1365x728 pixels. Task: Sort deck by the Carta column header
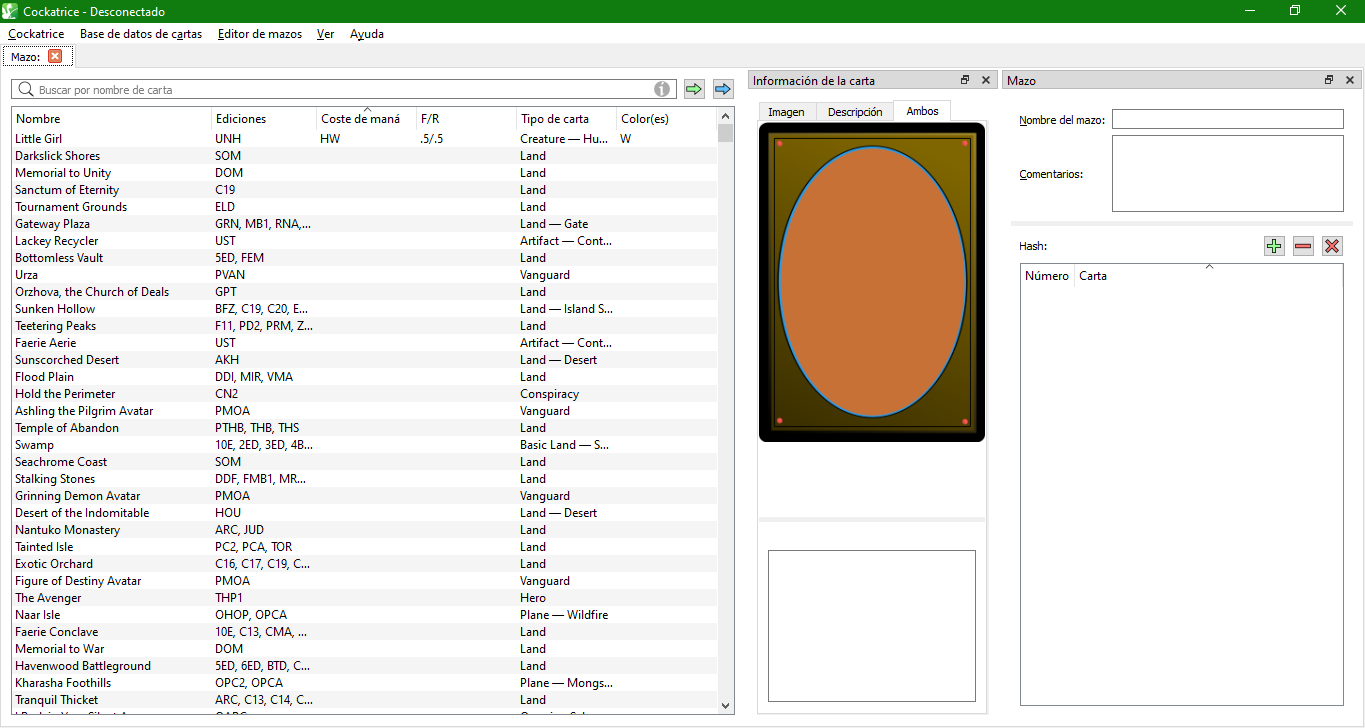click(1208, 276)
